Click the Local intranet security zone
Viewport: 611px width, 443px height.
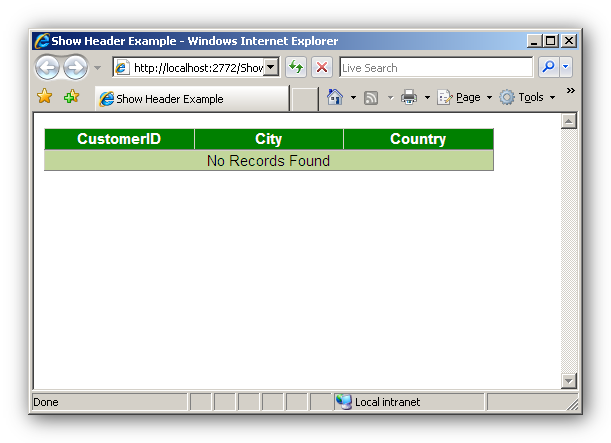pos(386,402)
